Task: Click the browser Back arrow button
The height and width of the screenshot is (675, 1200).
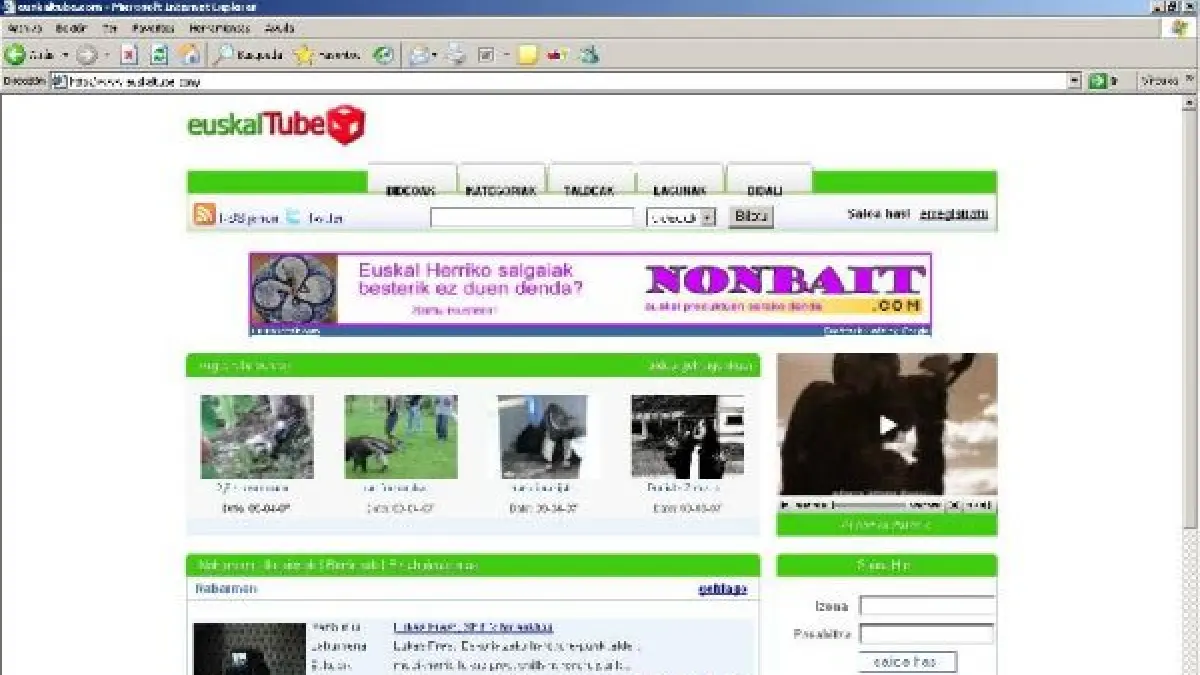Action: click(16, 55)
